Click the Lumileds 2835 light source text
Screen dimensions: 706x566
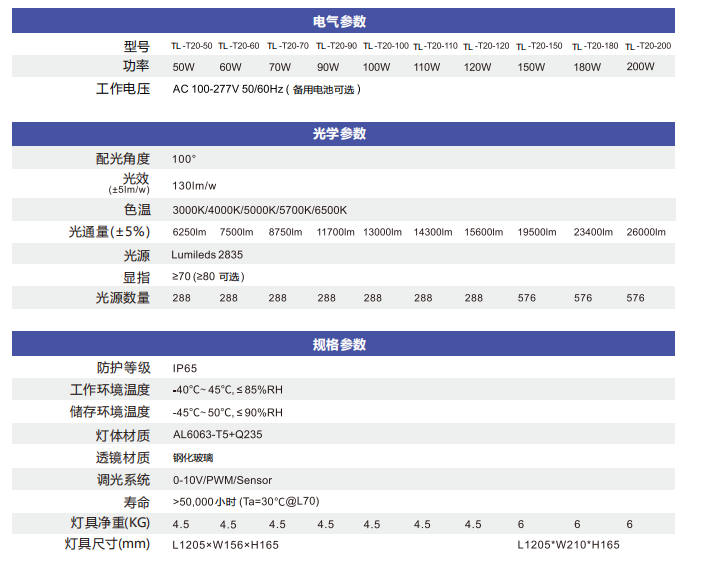(207, 255)
